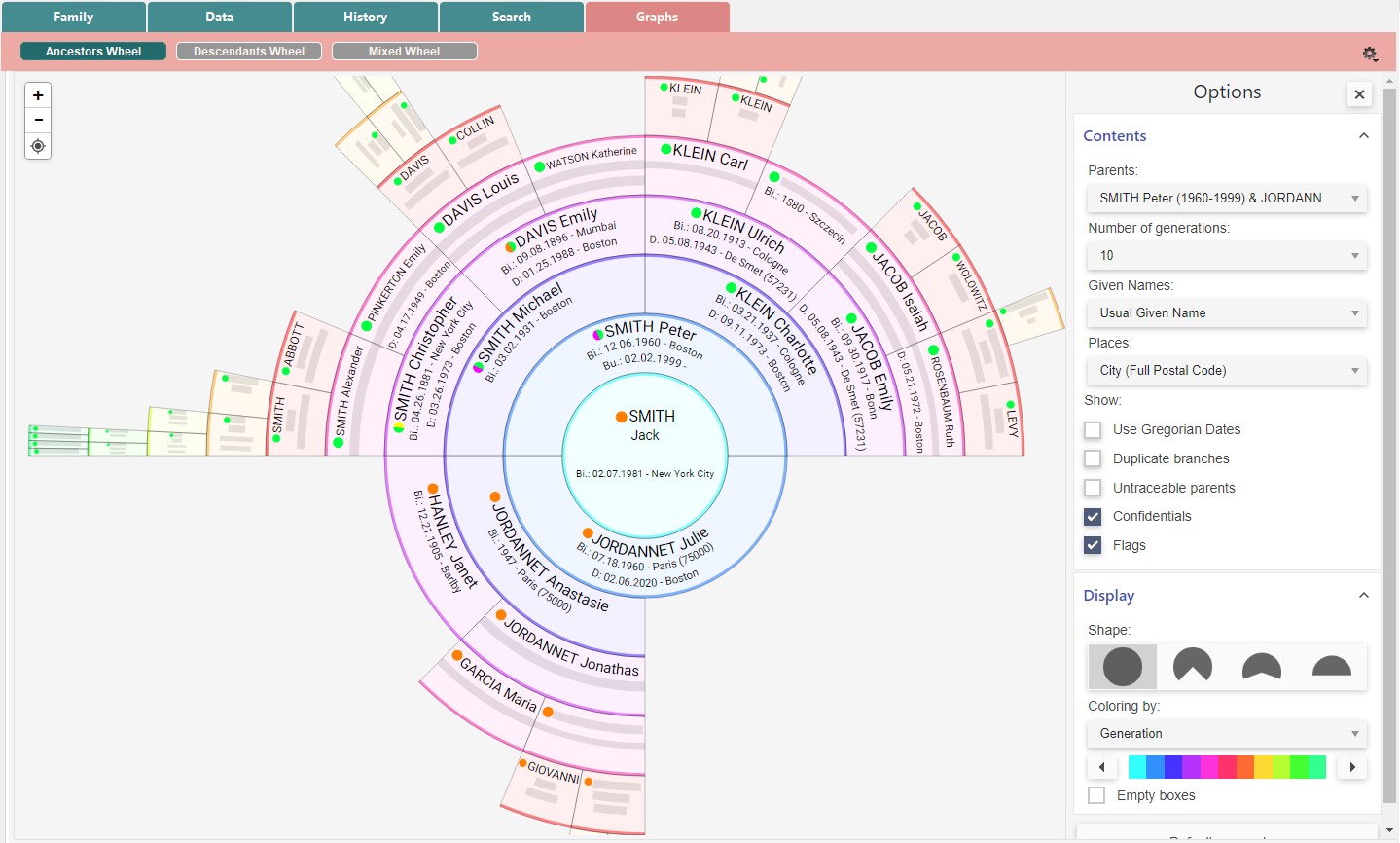
Task: Switch to the History tab
Action: (365, 17)
